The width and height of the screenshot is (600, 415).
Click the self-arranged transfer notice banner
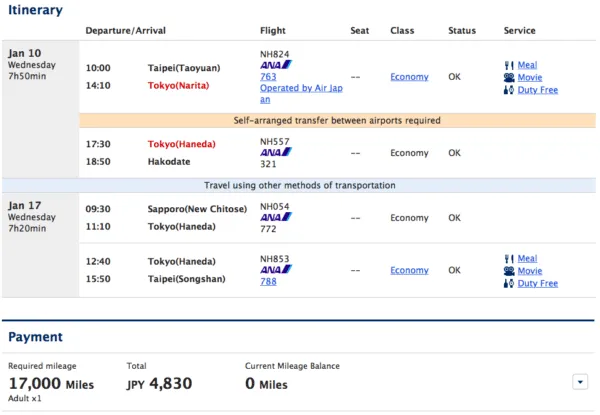(337, 120)
